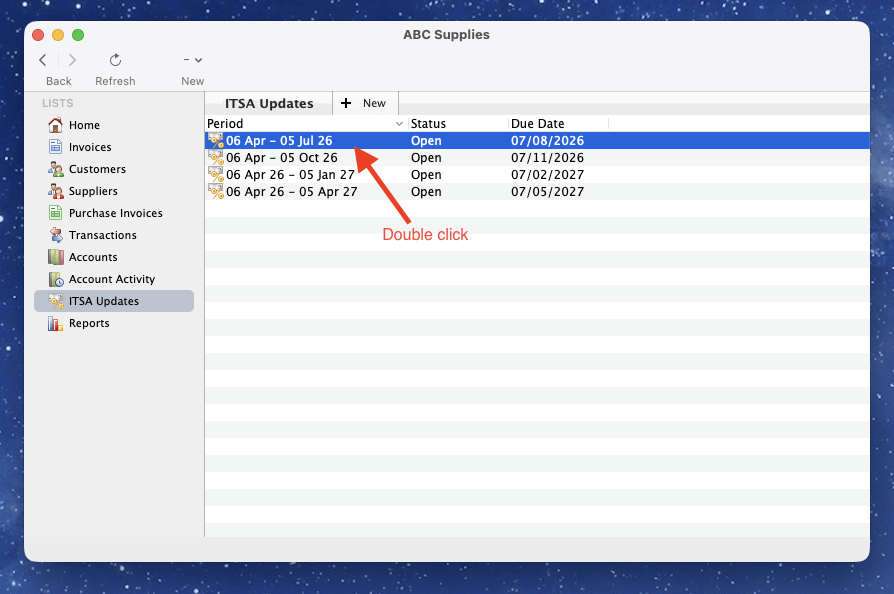Go to Home in sidebar

click(84, 125)
